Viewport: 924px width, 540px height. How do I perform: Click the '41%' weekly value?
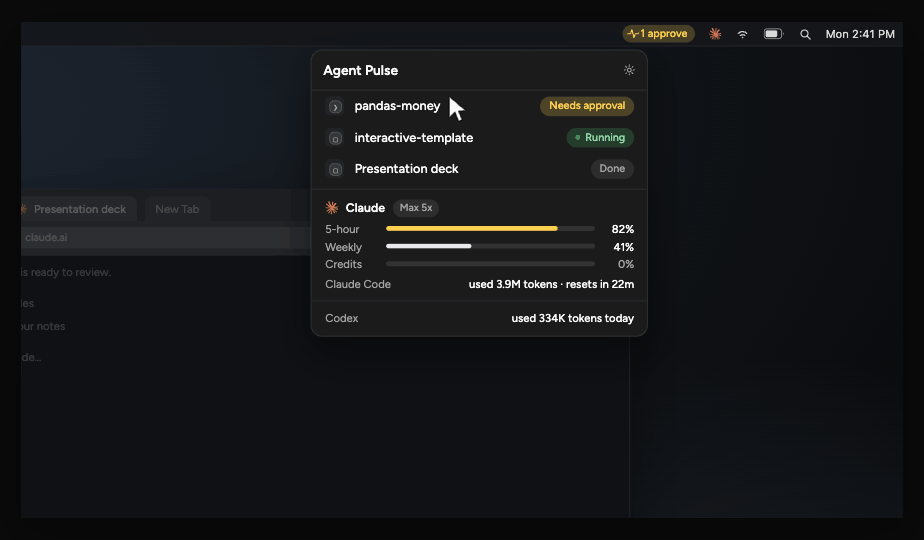tap(623, 247)
